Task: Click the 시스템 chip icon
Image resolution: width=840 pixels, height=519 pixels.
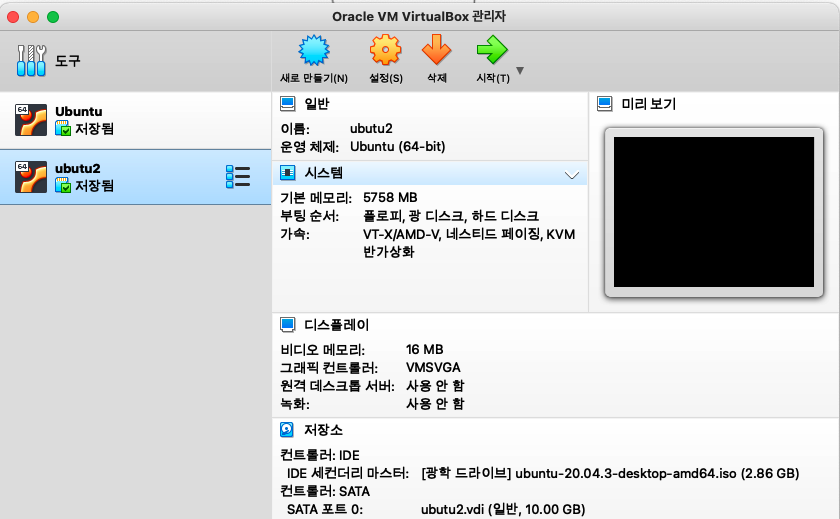Action: [288, 173]
